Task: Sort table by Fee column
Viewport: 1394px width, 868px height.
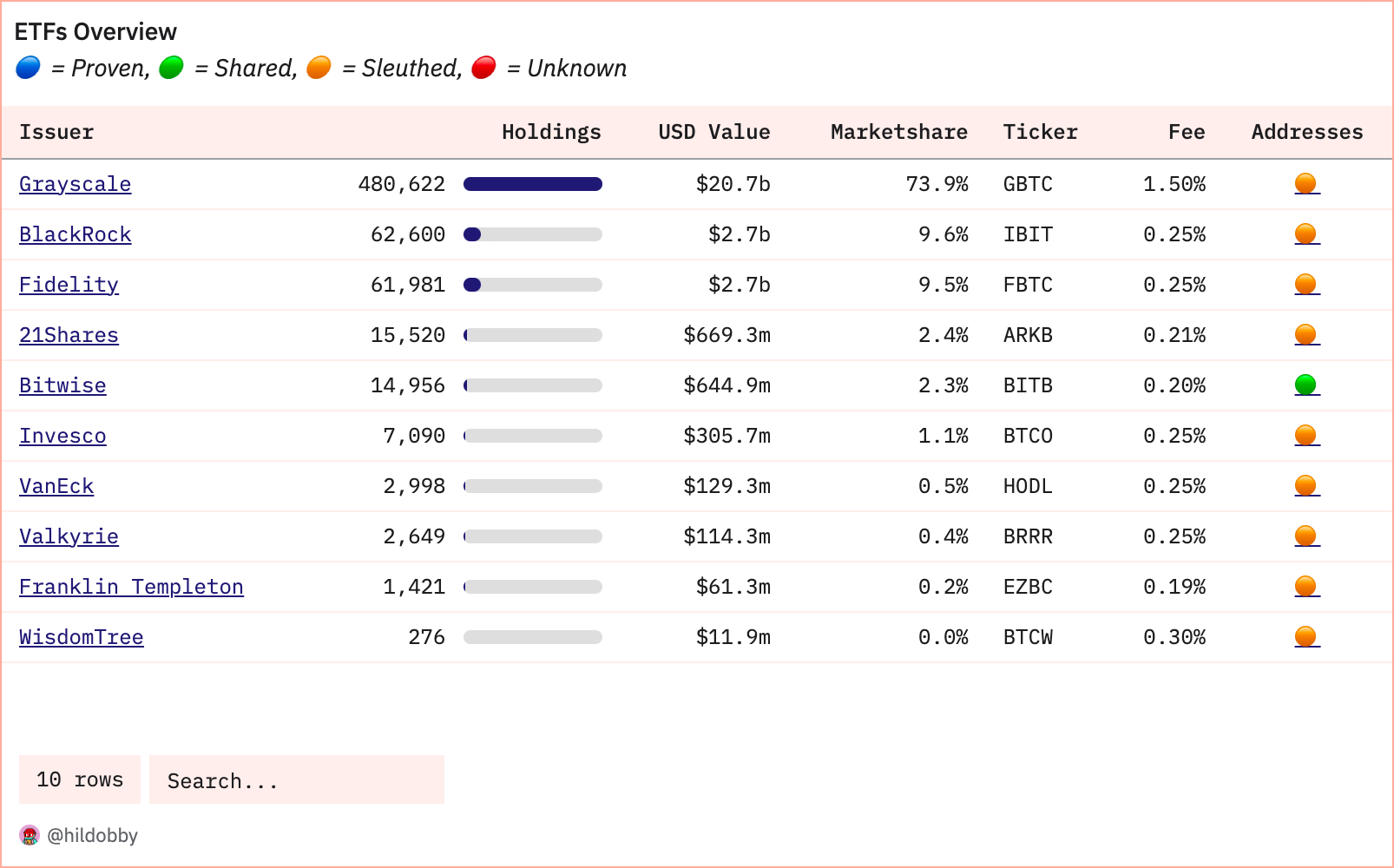Action: [x=1187, y=132]
